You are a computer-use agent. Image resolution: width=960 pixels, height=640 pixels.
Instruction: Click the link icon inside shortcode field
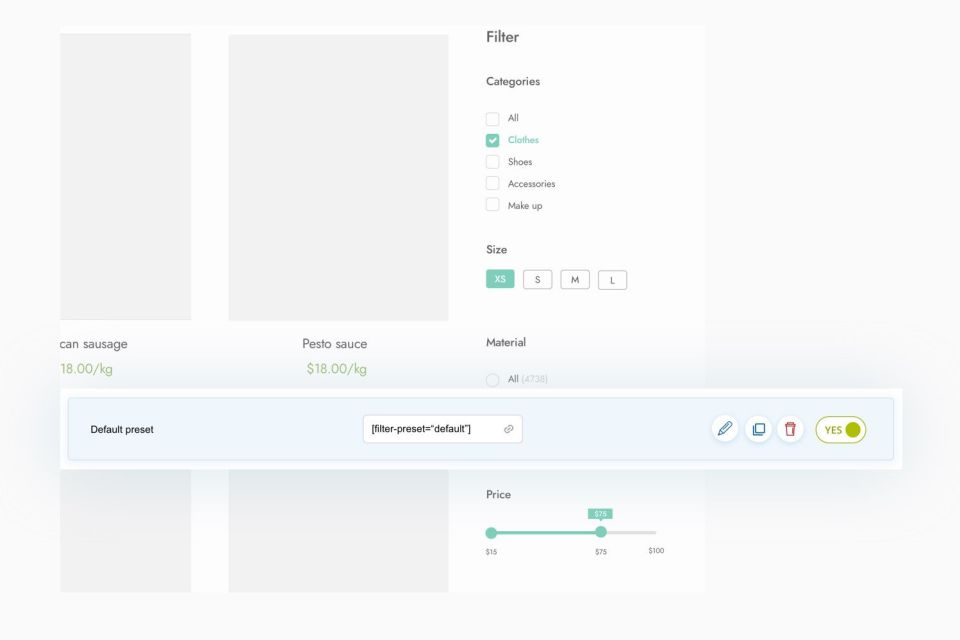pos(508,429)
